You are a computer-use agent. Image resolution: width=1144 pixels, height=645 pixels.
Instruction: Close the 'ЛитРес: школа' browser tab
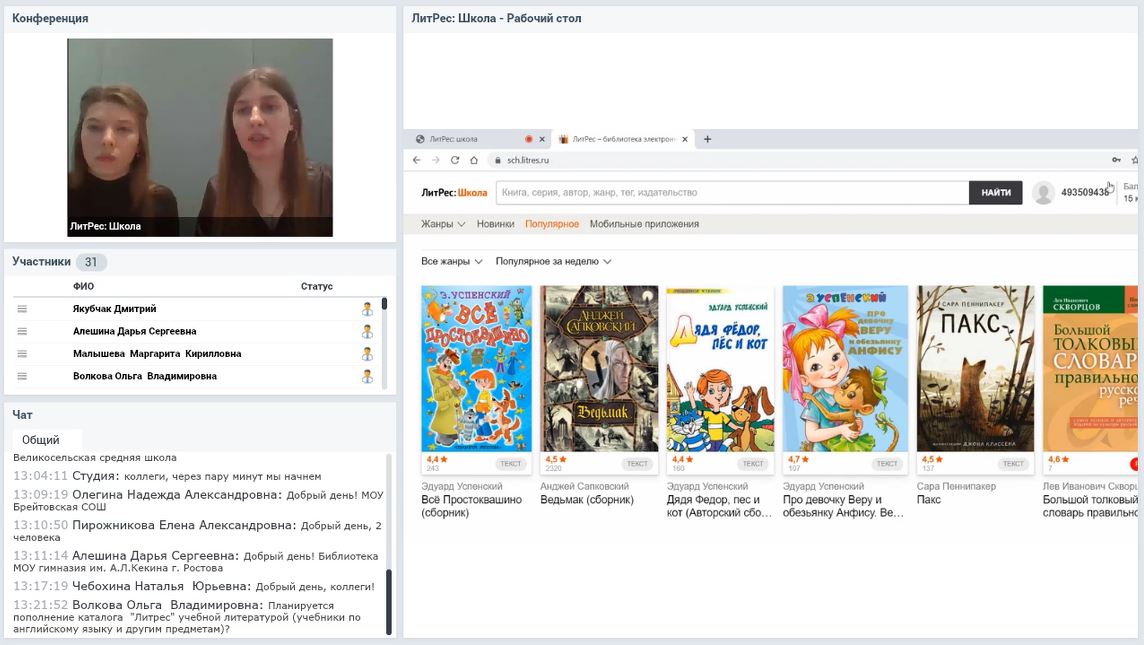[542, 139]
